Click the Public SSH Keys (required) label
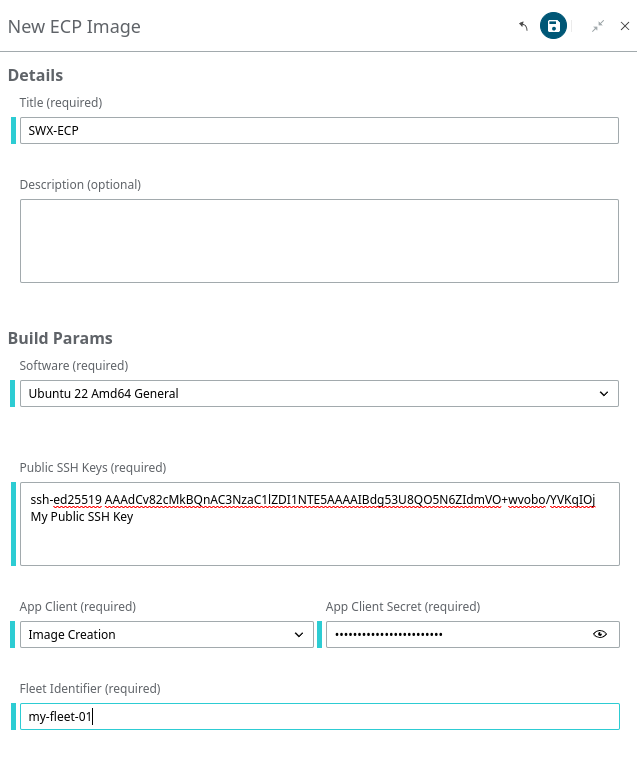 93,467
